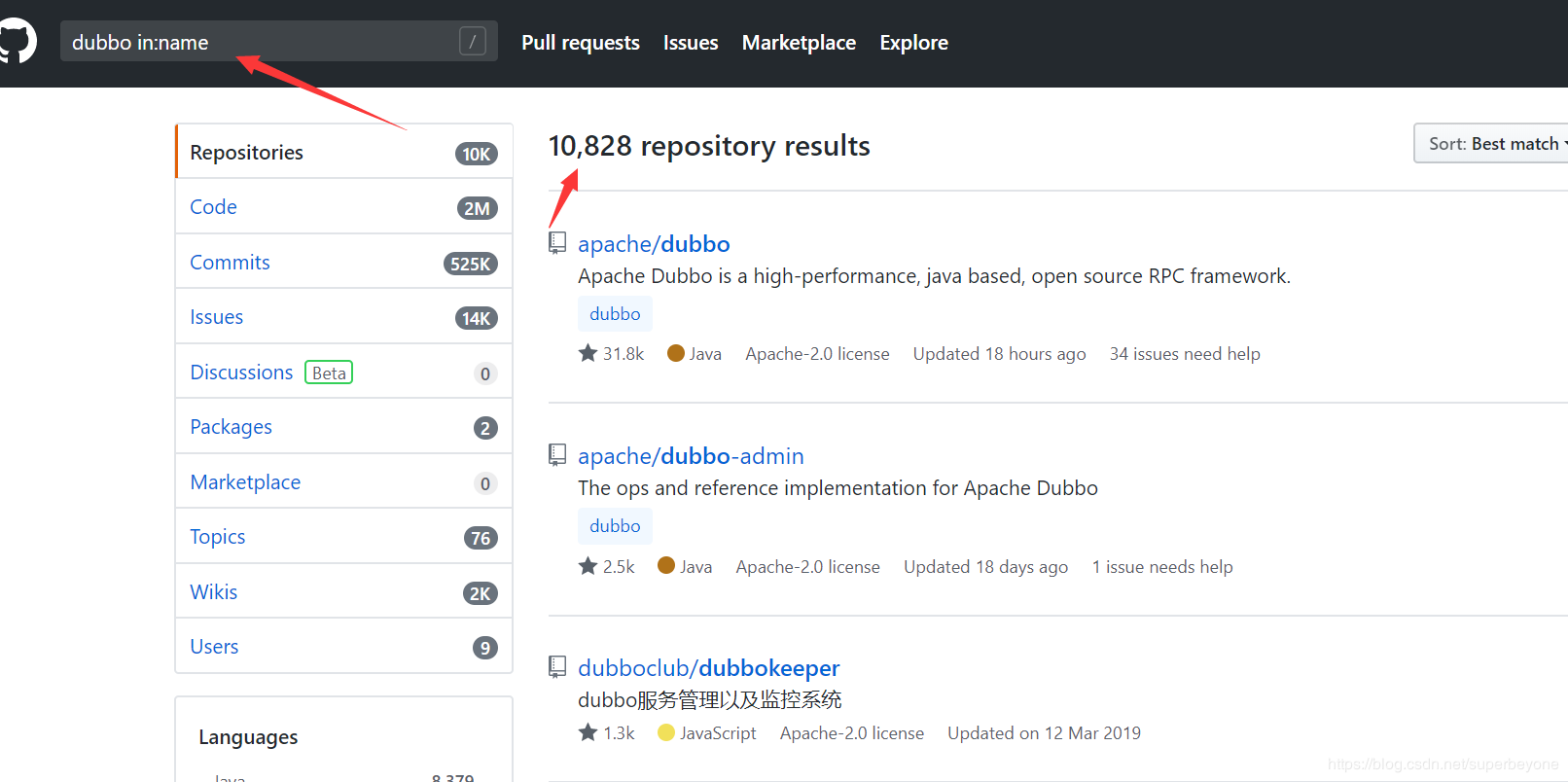Screen dimensions: 1568x782
Task: Click JavaScript language dot on dubbokeeper
Action: (666, 732)
